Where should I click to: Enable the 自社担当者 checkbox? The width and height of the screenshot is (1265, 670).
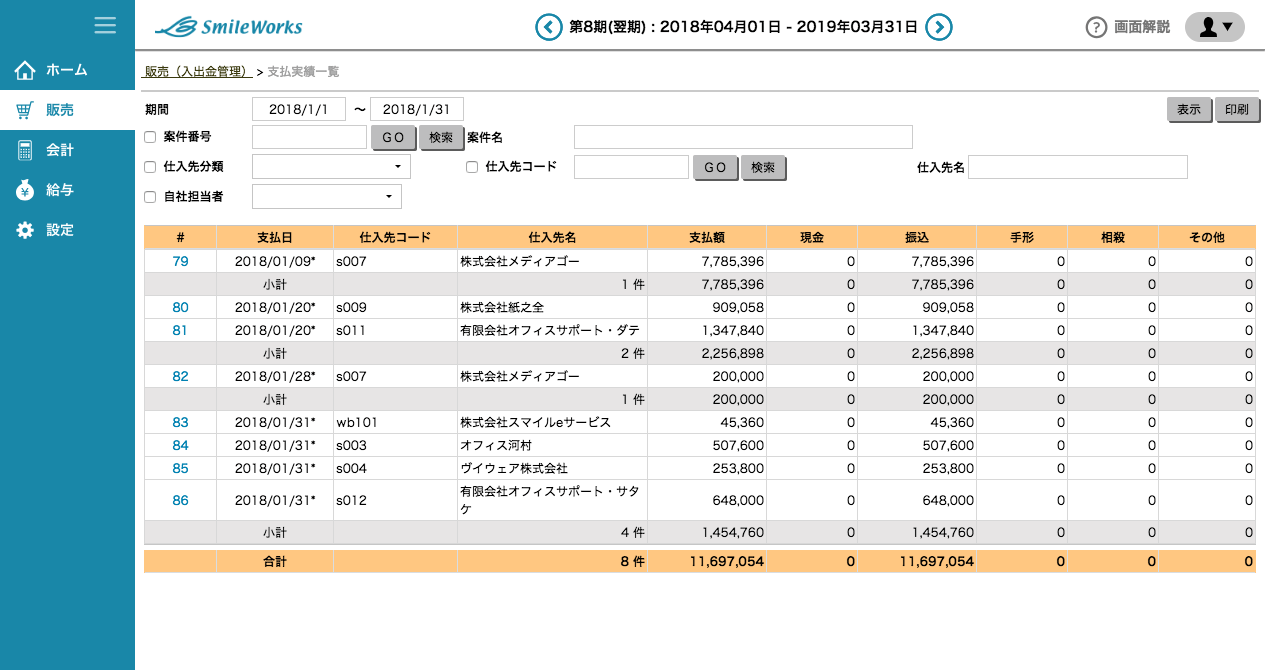(150, 197)
